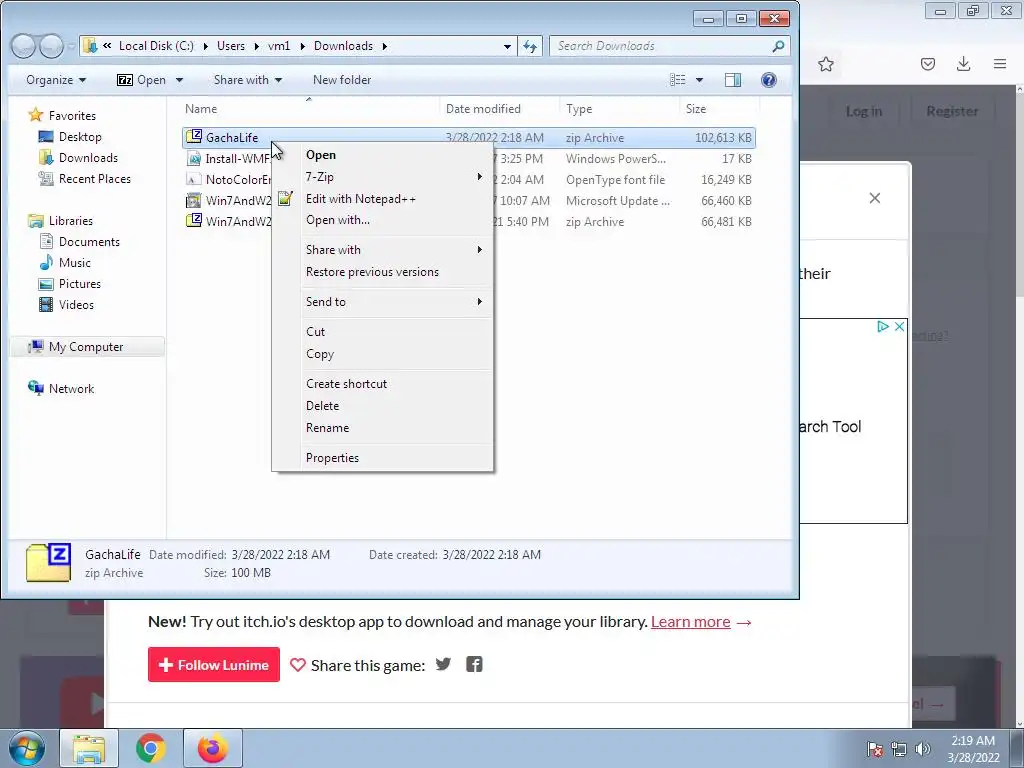Viewport: 1024px width, 768px height.
Task: Open the Music library
Action: [74, 263]
